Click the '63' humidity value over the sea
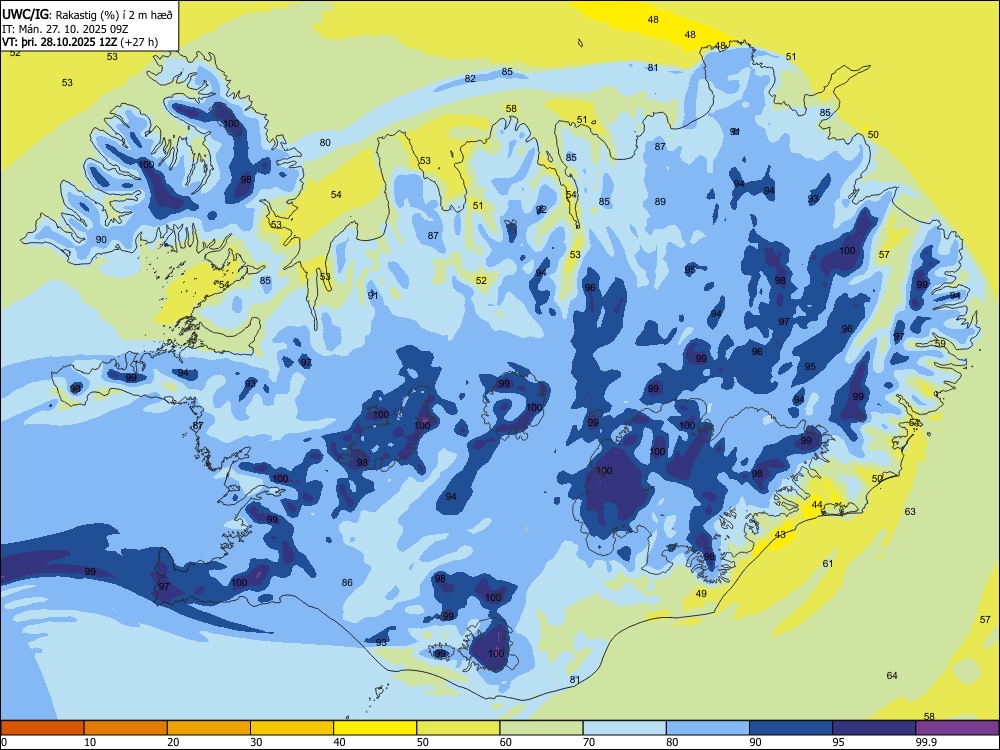 pyautogui.click(x=910, y=511)
